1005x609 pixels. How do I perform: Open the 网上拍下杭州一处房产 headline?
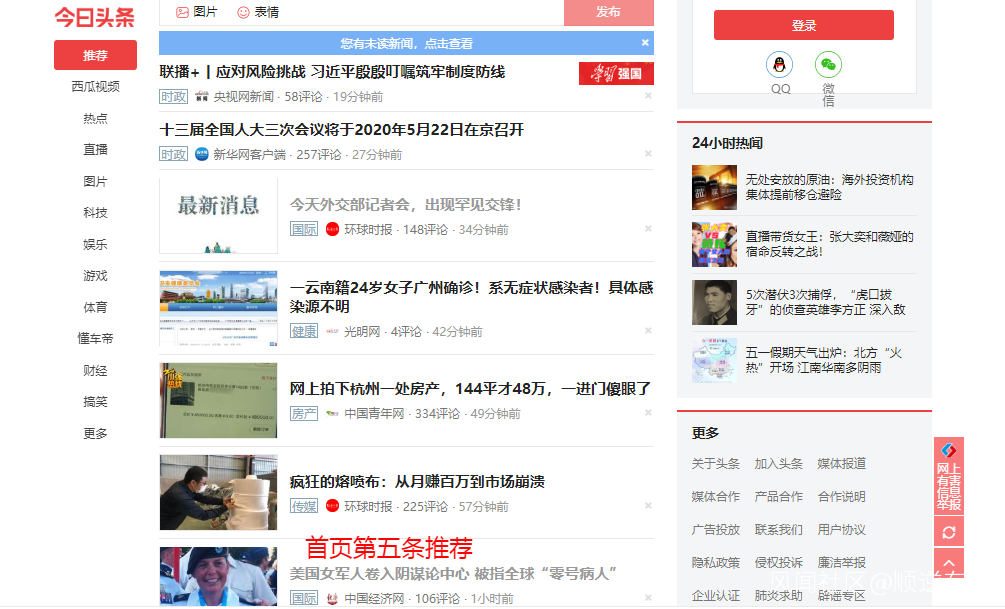pos(470,389)
